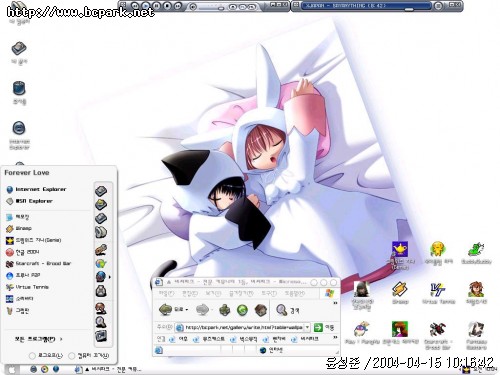The width and height of the screenshot is (500, 375).
Task: Open 한글 2004 from the start menu
Action: (22, 252)
